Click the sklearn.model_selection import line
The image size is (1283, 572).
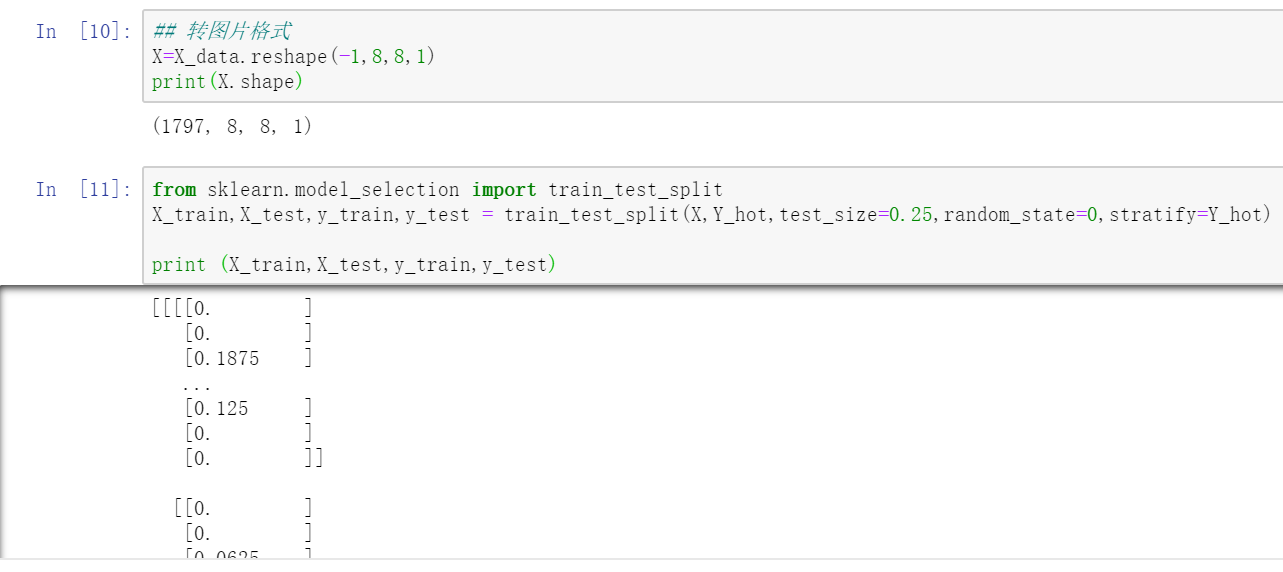(436, 190)
